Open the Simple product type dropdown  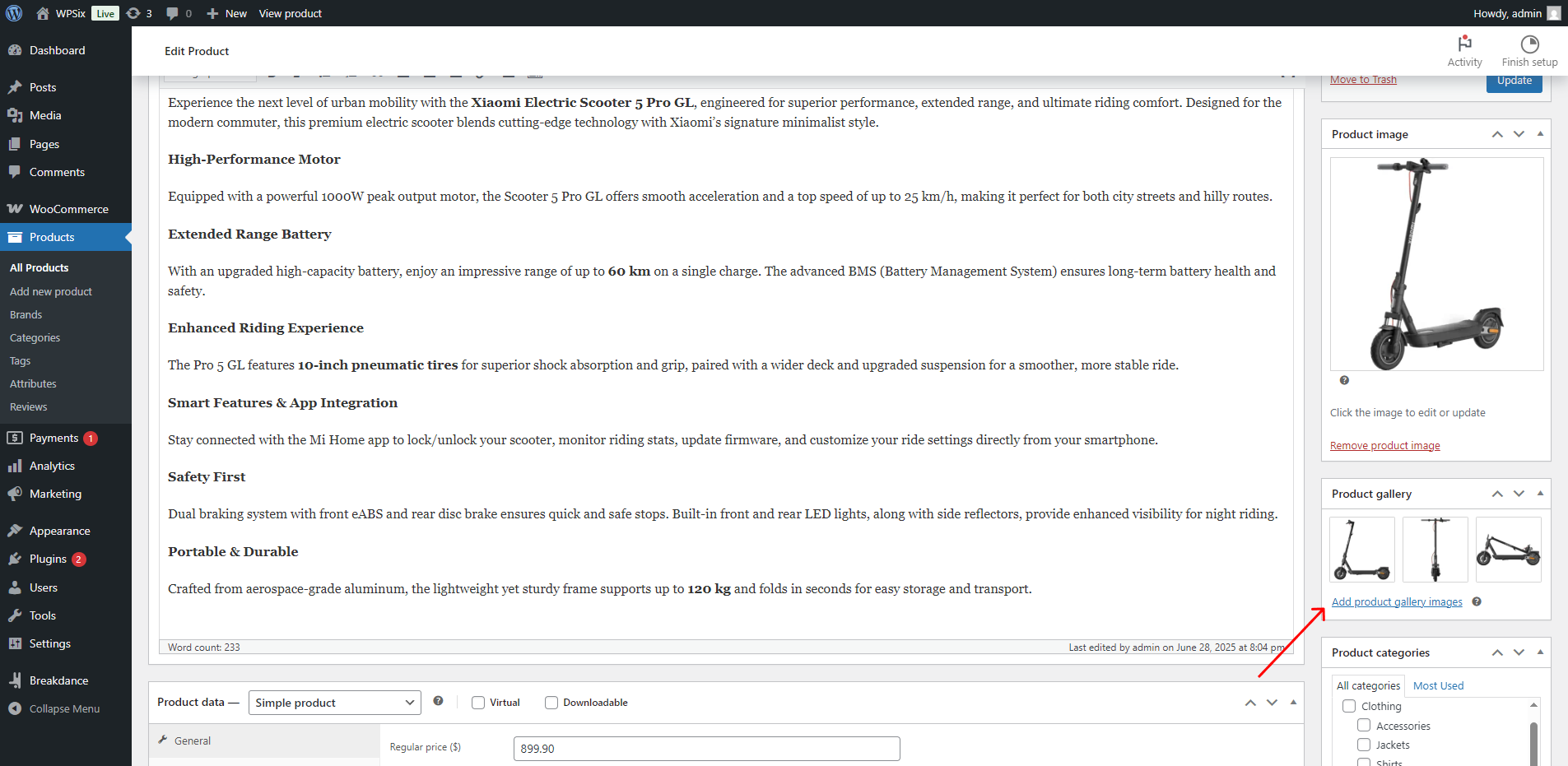(x=335, y=703)
